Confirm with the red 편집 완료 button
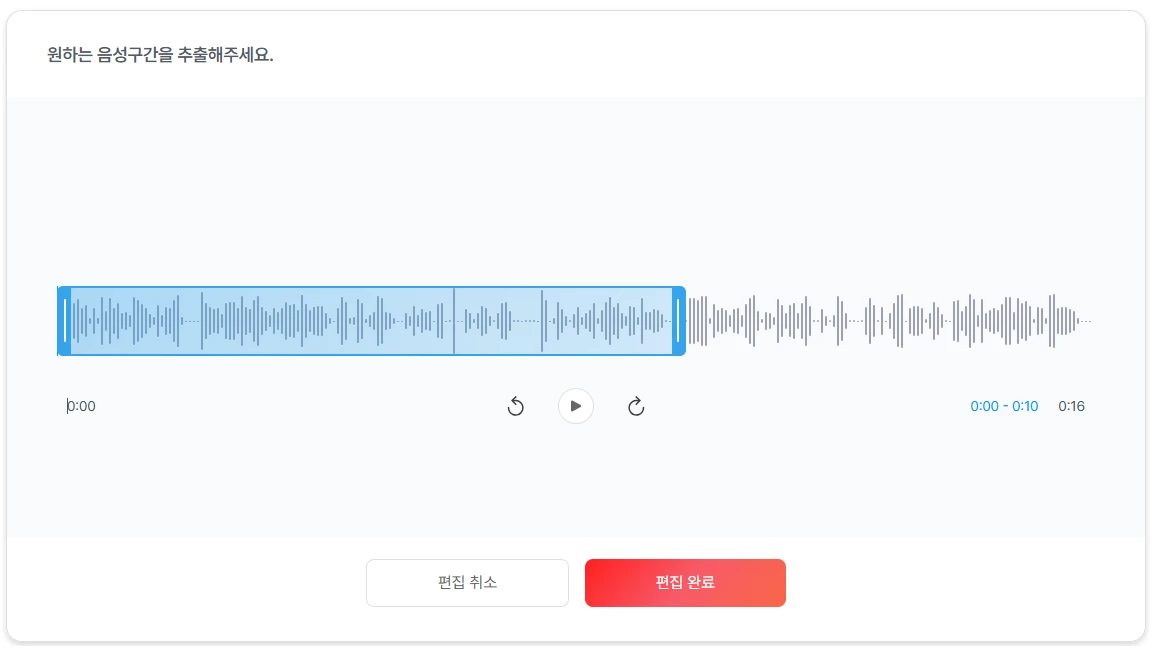This screenshot has height=655, width=1152. pyautogui.click(x=685, y=583)
